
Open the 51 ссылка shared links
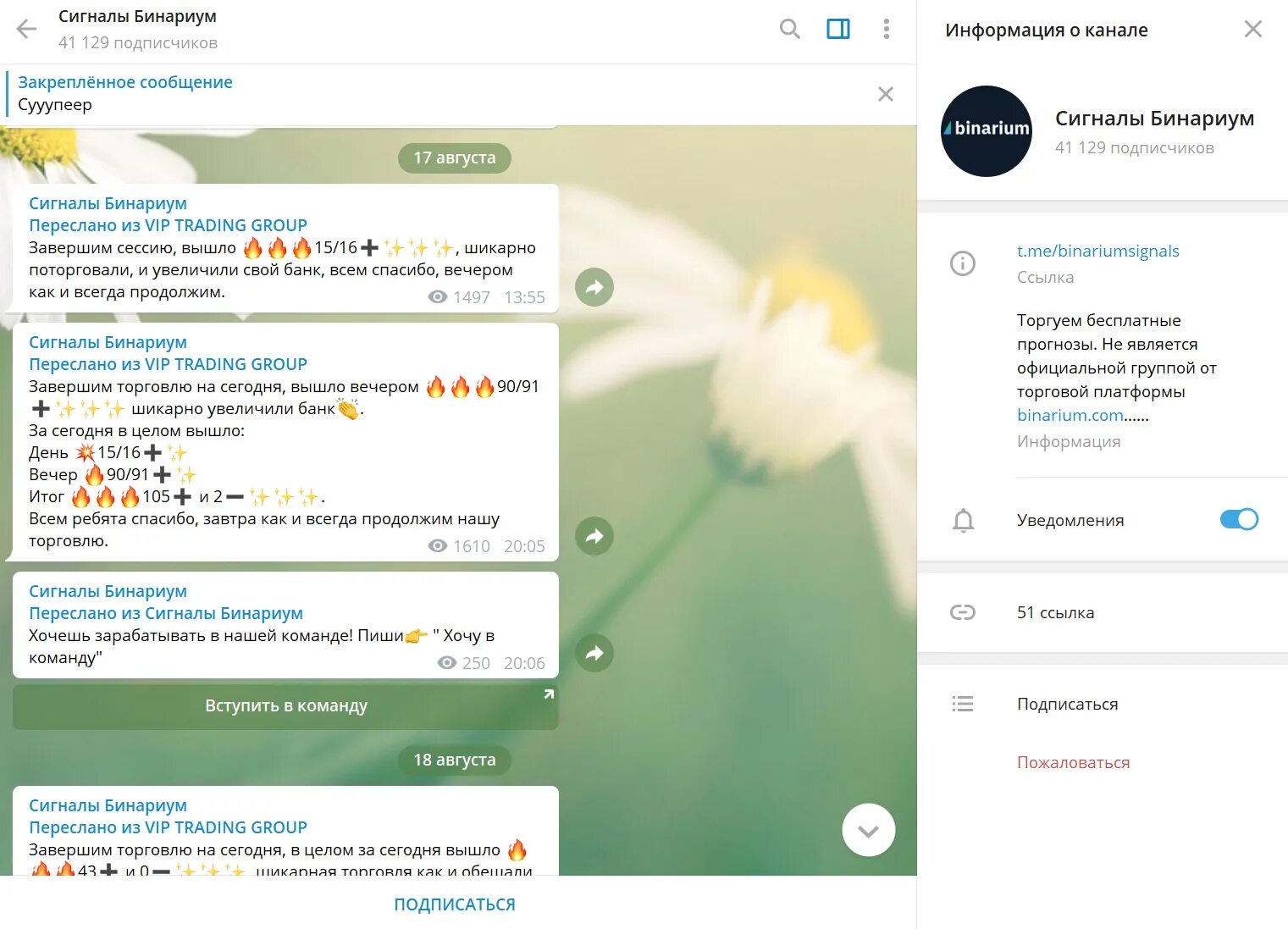1055,612
